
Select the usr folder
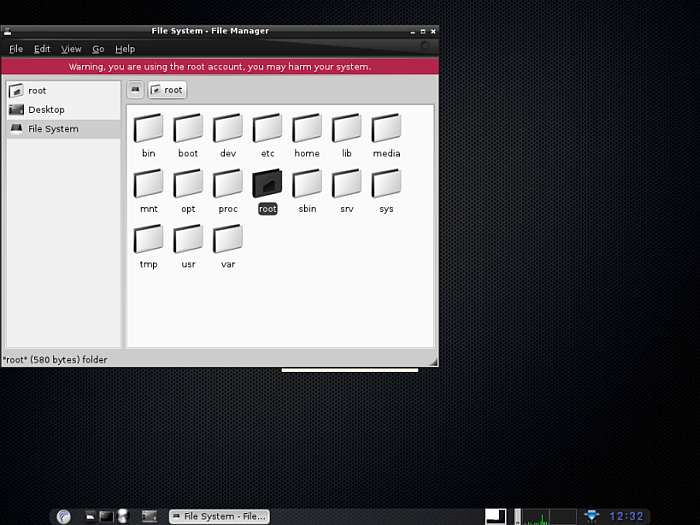188,240
